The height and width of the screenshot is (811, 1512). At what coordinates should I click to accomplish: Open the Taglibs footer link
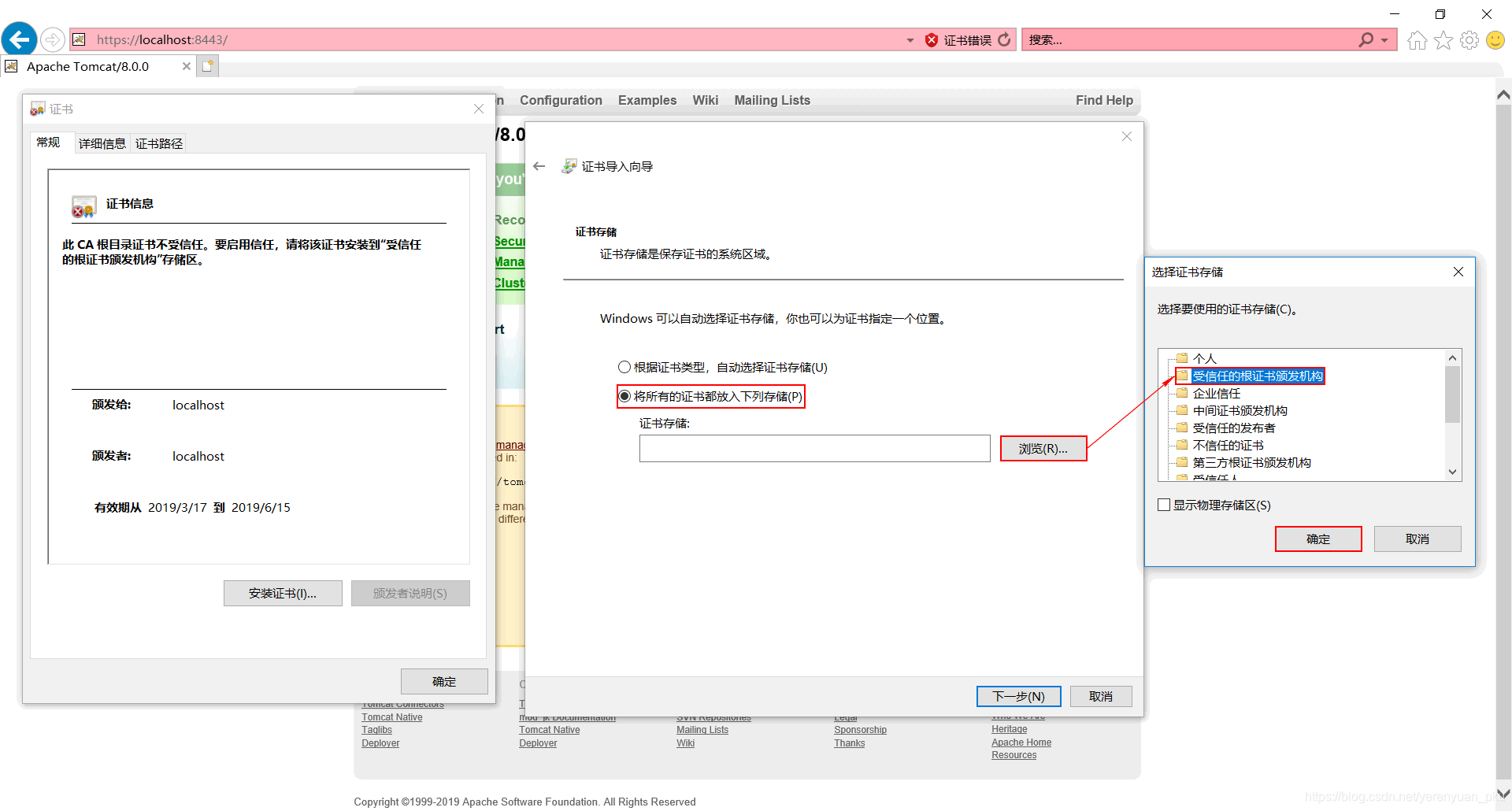(x=376, y=730)
